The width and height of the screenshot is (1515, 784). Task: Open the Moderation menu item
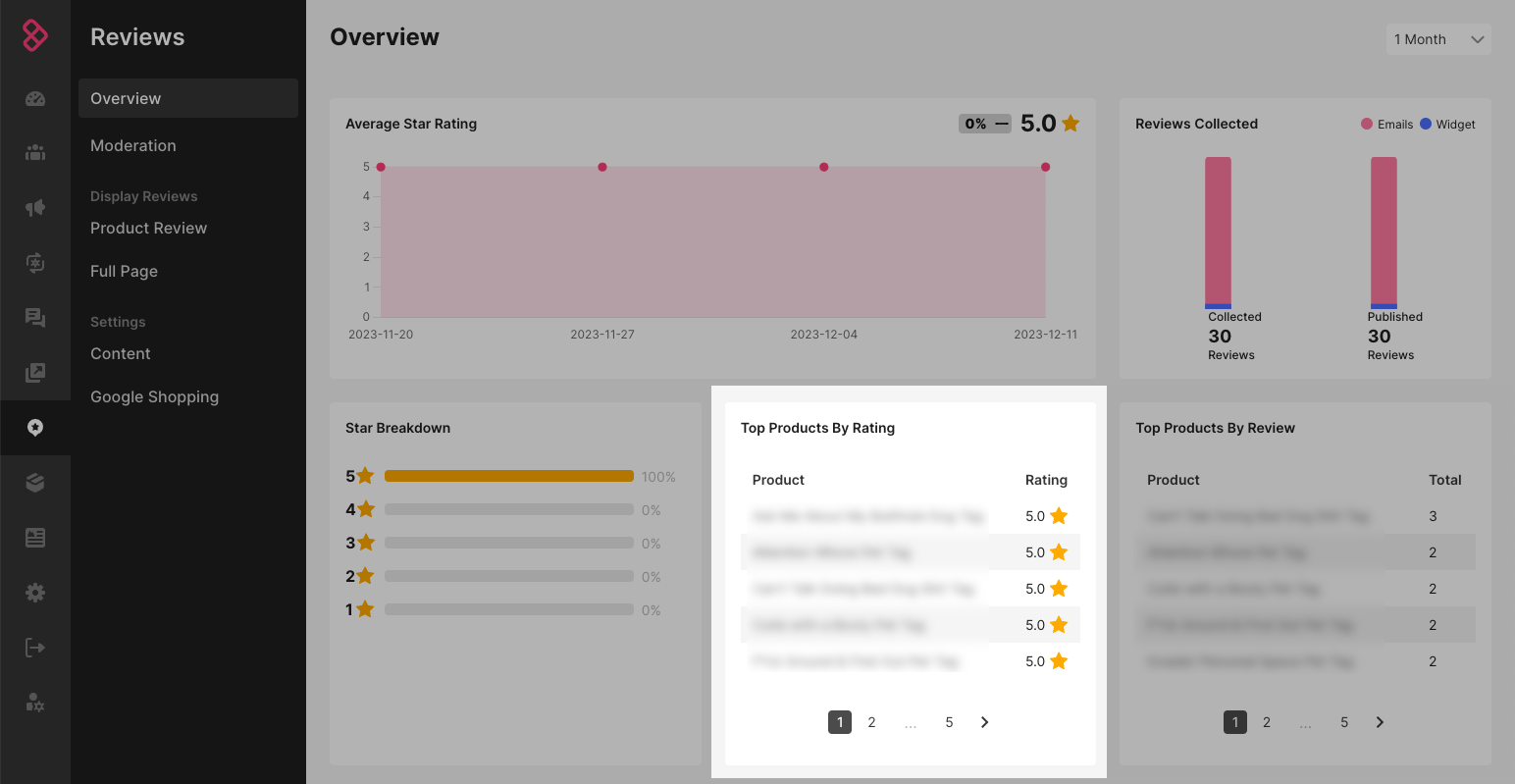[x=133, y=145]
